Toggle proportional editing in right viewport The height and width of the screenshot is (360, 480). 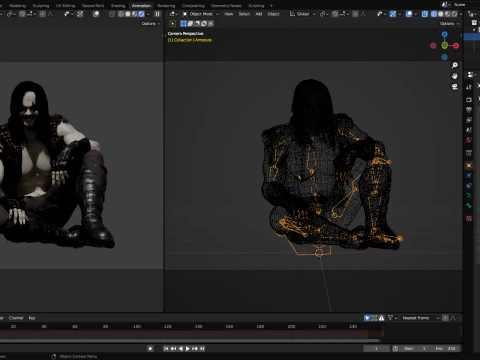[x=355, y=14]
